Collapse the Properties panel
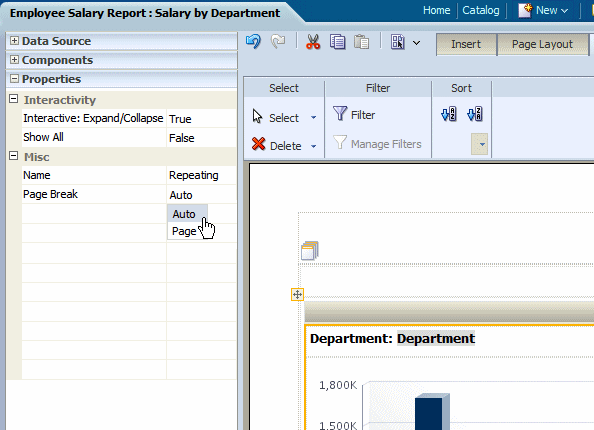594x430 pixels. tap(14, 78)
